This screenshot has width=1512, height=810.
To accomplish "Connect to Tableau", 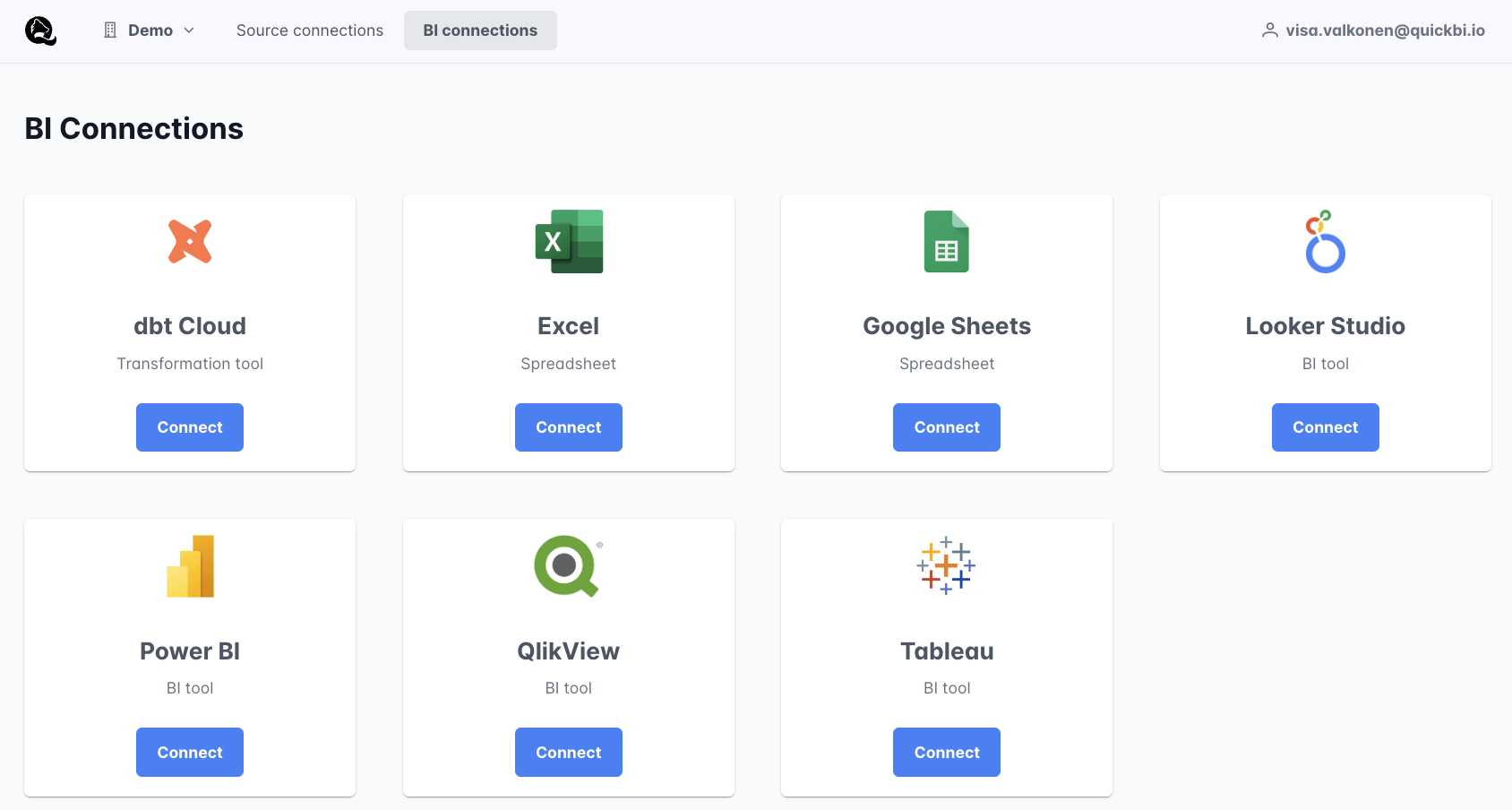I will tap(947, 753).
